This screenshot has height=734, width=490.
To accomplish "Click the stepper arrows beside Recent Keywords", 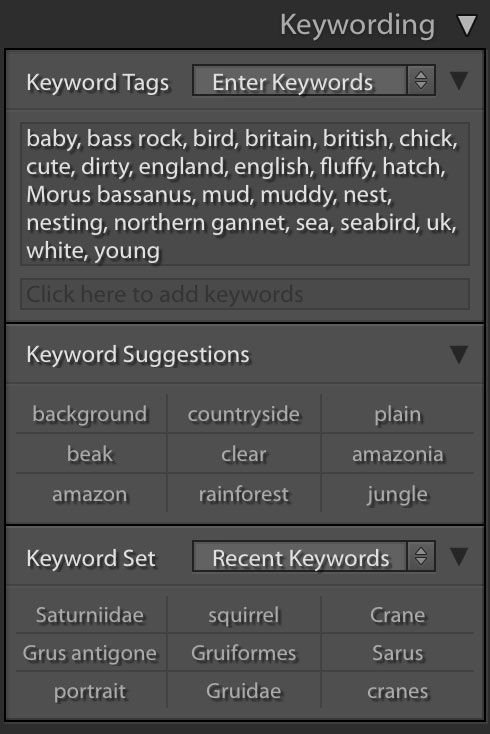I will click(x=421, y=557).
